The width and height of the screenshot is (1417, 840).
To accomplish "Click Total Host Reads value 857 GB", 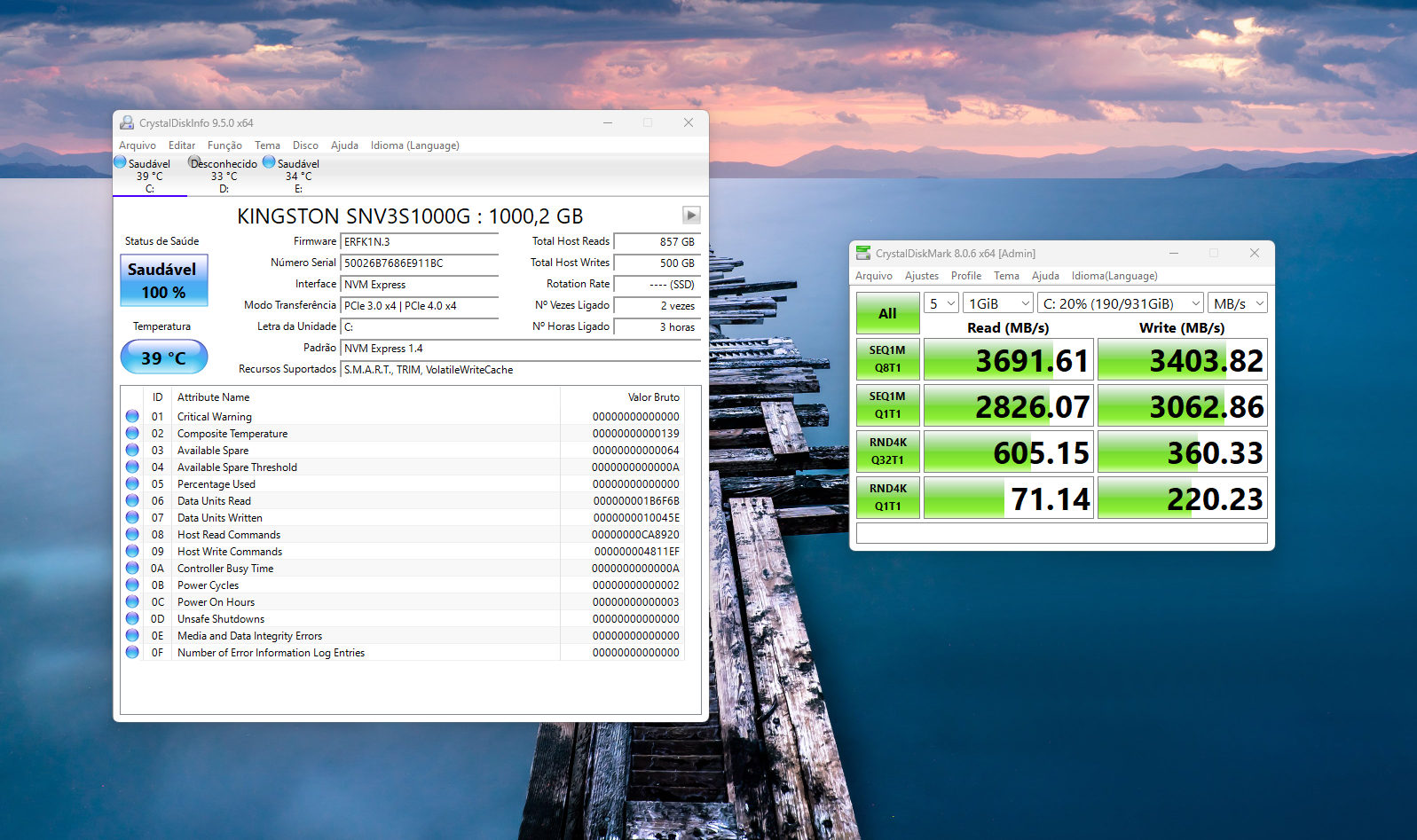I will (x=657, y=242).
